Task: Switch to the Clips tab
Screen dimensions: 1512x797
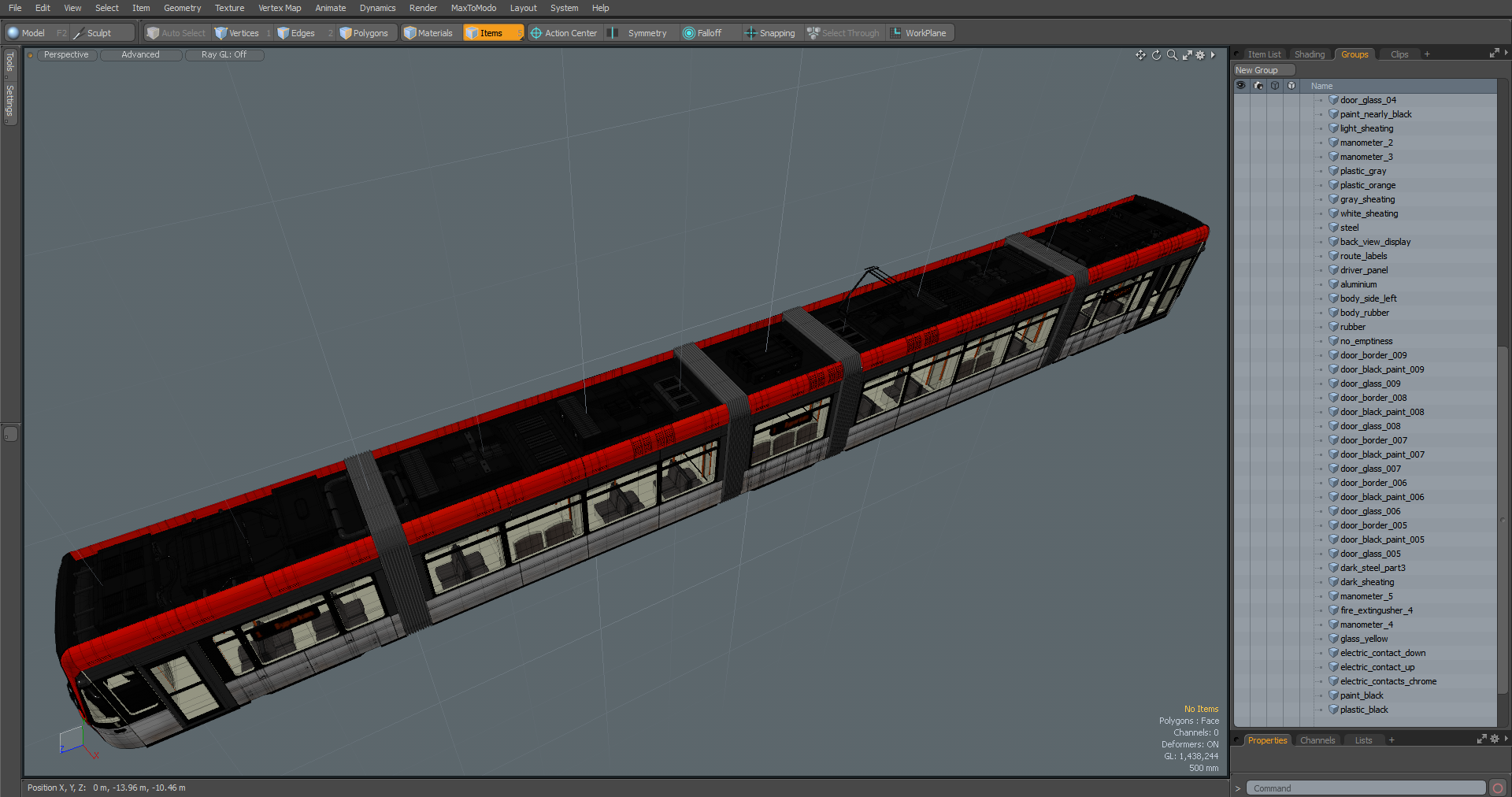Action: (1399, 54)
